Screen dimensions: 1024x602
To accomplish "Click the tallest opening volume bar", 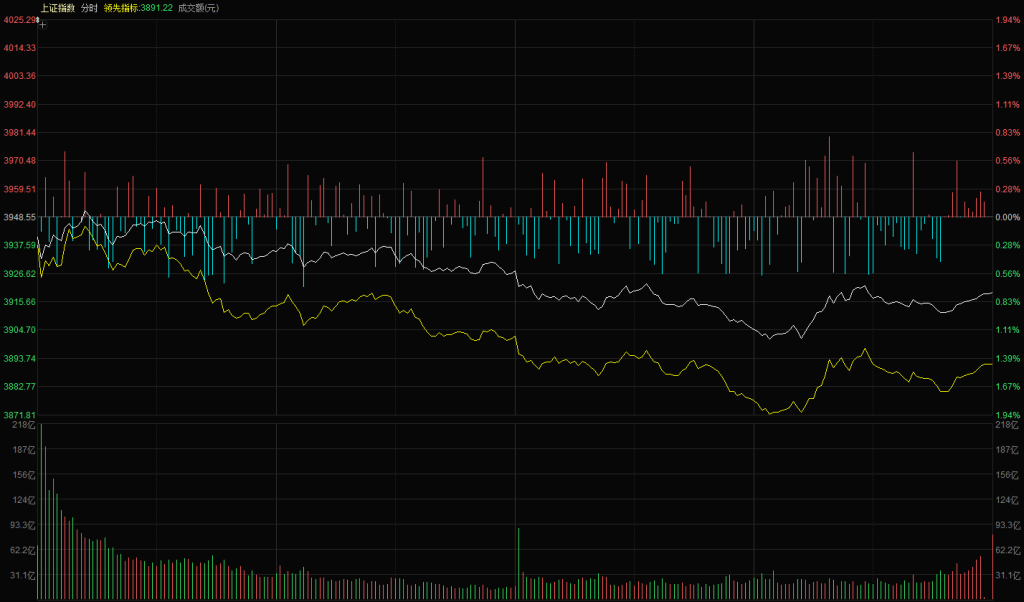I will click(x=41, y=510).
